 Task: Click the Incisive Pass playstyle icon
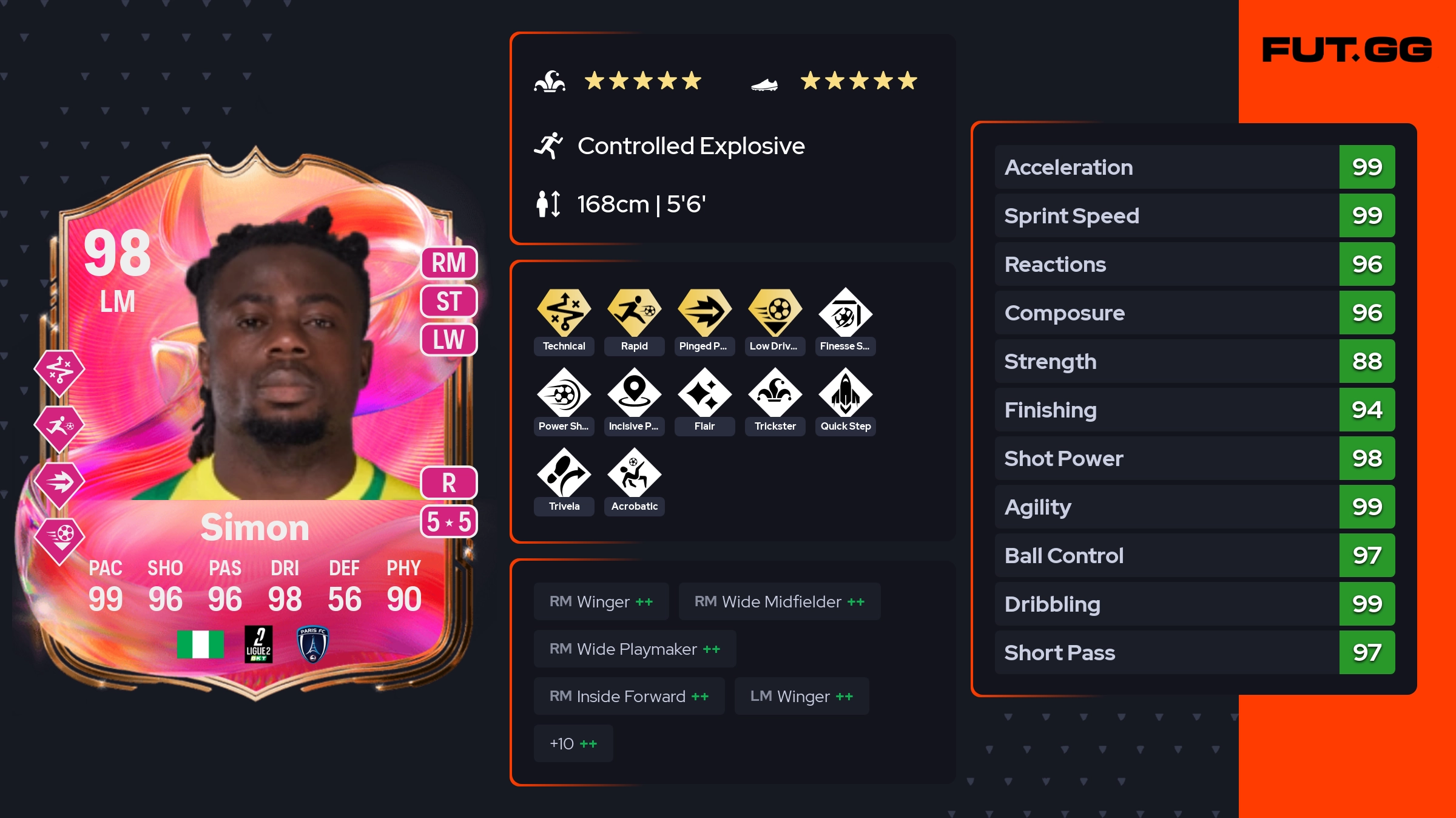634,393
